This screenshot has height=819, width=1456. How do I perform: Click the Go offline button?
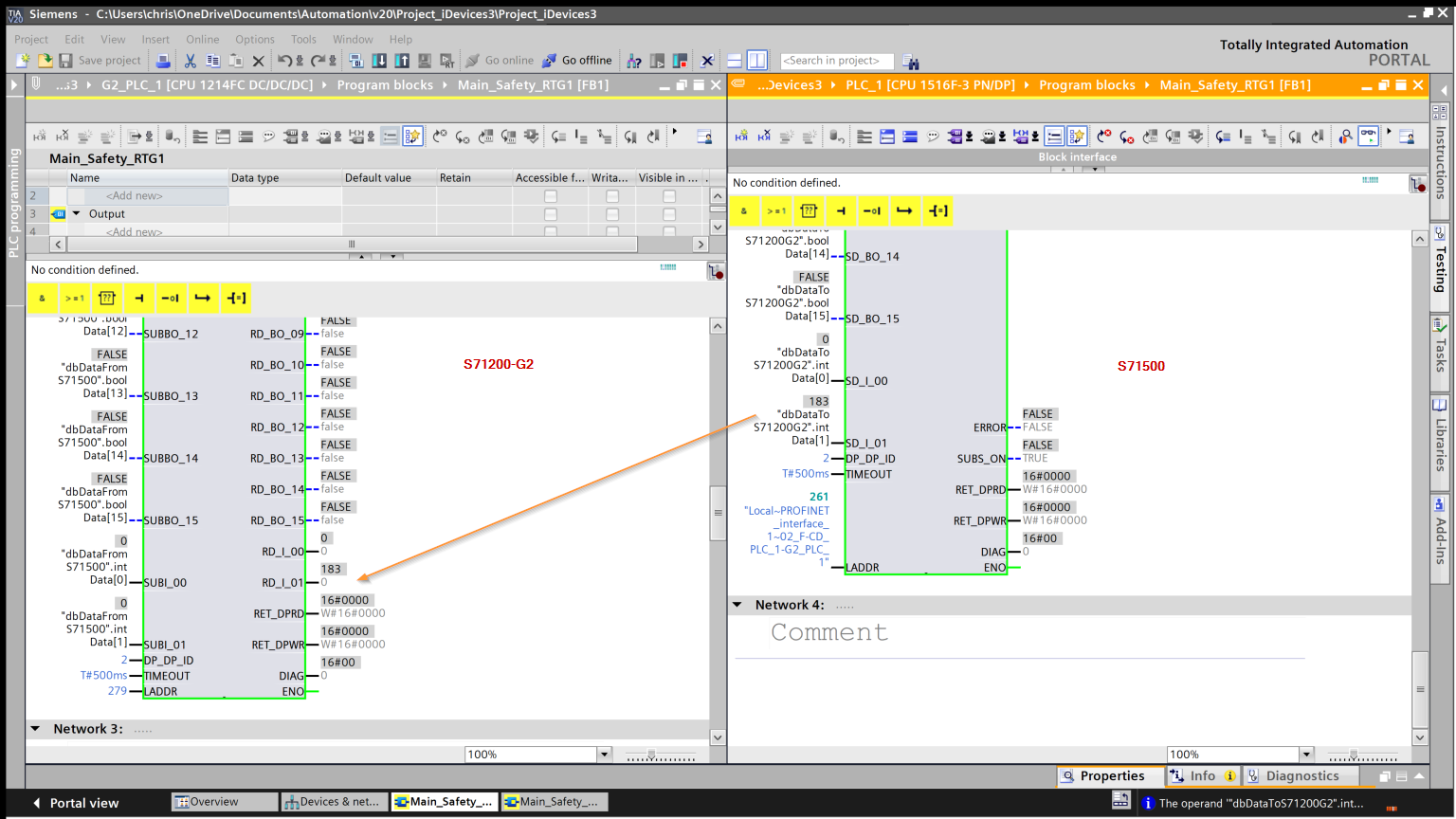(577, 61)
